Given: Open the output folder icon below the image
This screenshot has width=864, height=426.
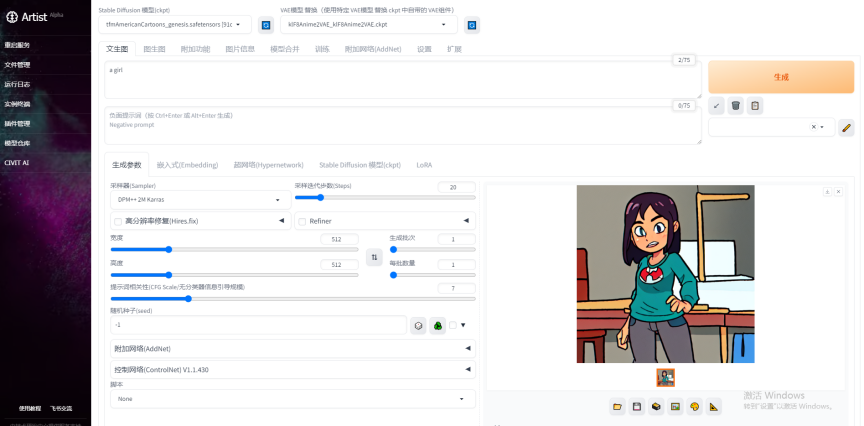Looking at the screenshot, I should pyautogui.click(x=618, y=407).
